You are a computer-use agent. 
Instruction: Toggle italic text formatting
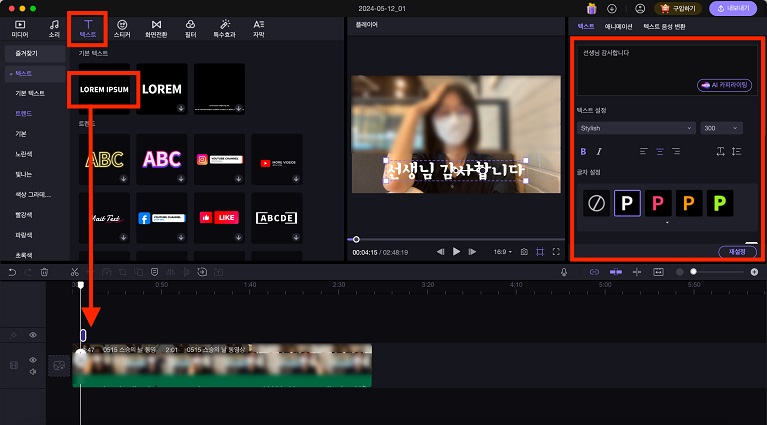coord(599,152)
